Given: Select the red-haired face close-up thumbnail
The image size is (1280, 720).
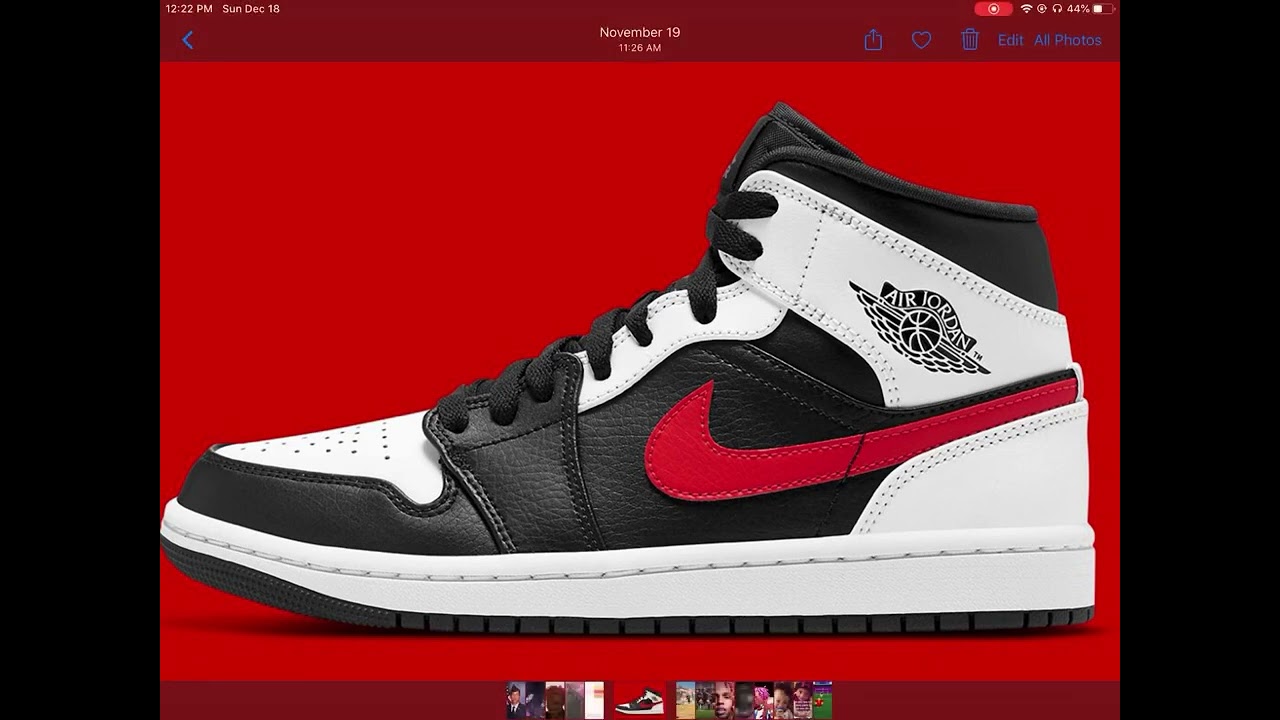Looking at the screenshot, I should pos(725,700).
